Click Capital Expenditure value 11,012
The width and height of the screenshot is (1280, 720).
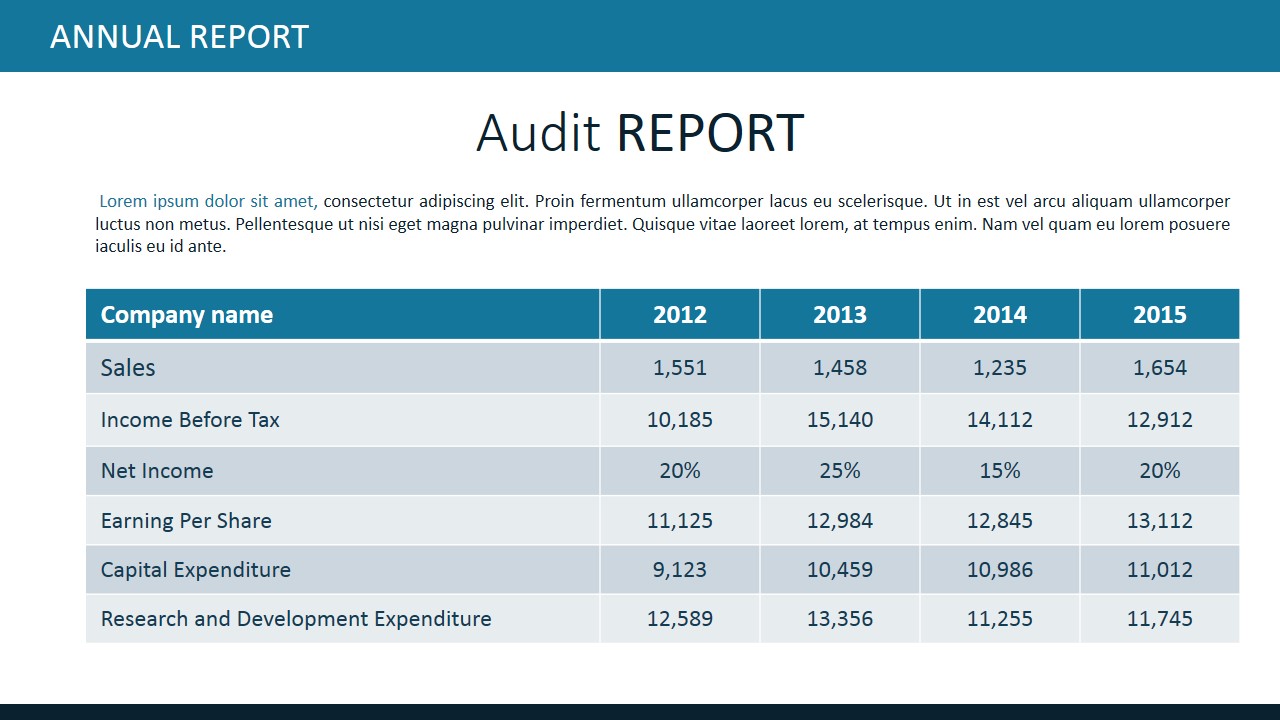tap(1160, 570)
